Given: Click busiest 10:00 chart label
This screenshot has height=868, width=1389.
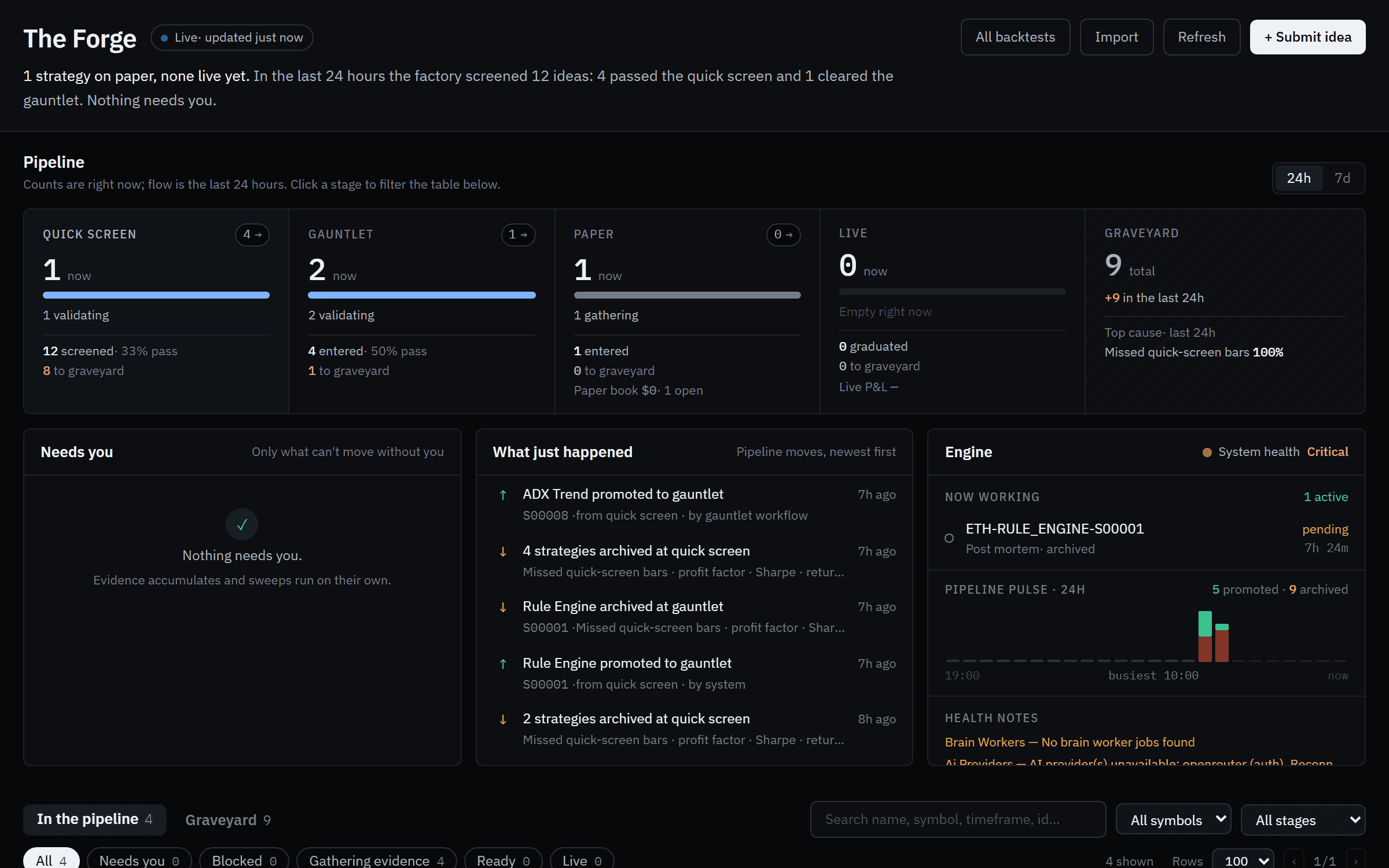Looking at the screenshot, I should coord(1153,676).
